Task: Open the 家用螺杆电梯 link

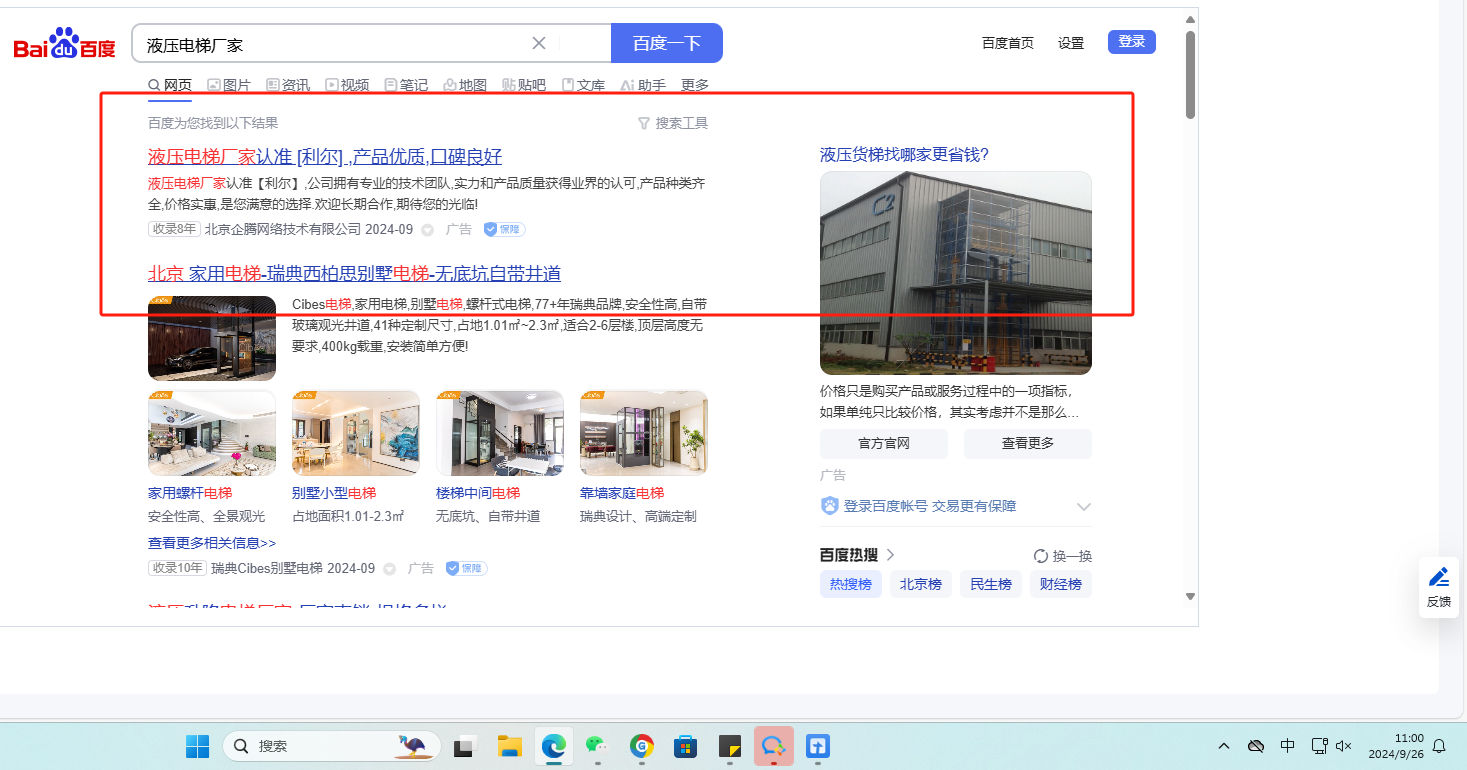Action: pos(190,493)
